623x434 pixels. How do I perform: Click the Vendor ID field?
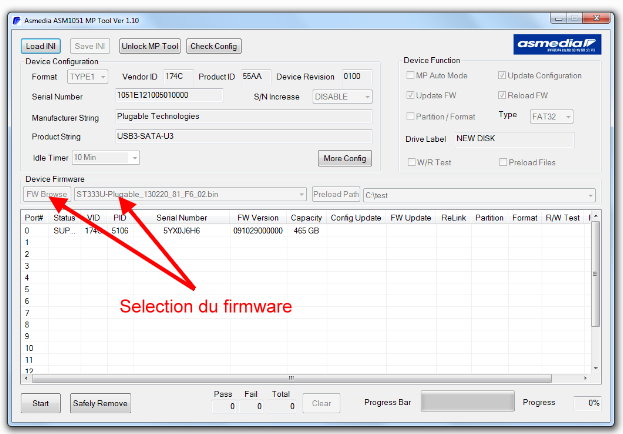tap(178, 76)
